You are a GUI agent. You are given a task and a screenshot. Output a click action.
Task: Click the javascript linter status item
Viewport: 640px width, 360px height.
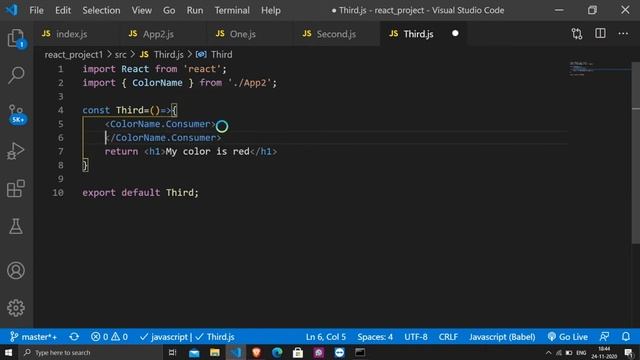[x=163, y=337]
